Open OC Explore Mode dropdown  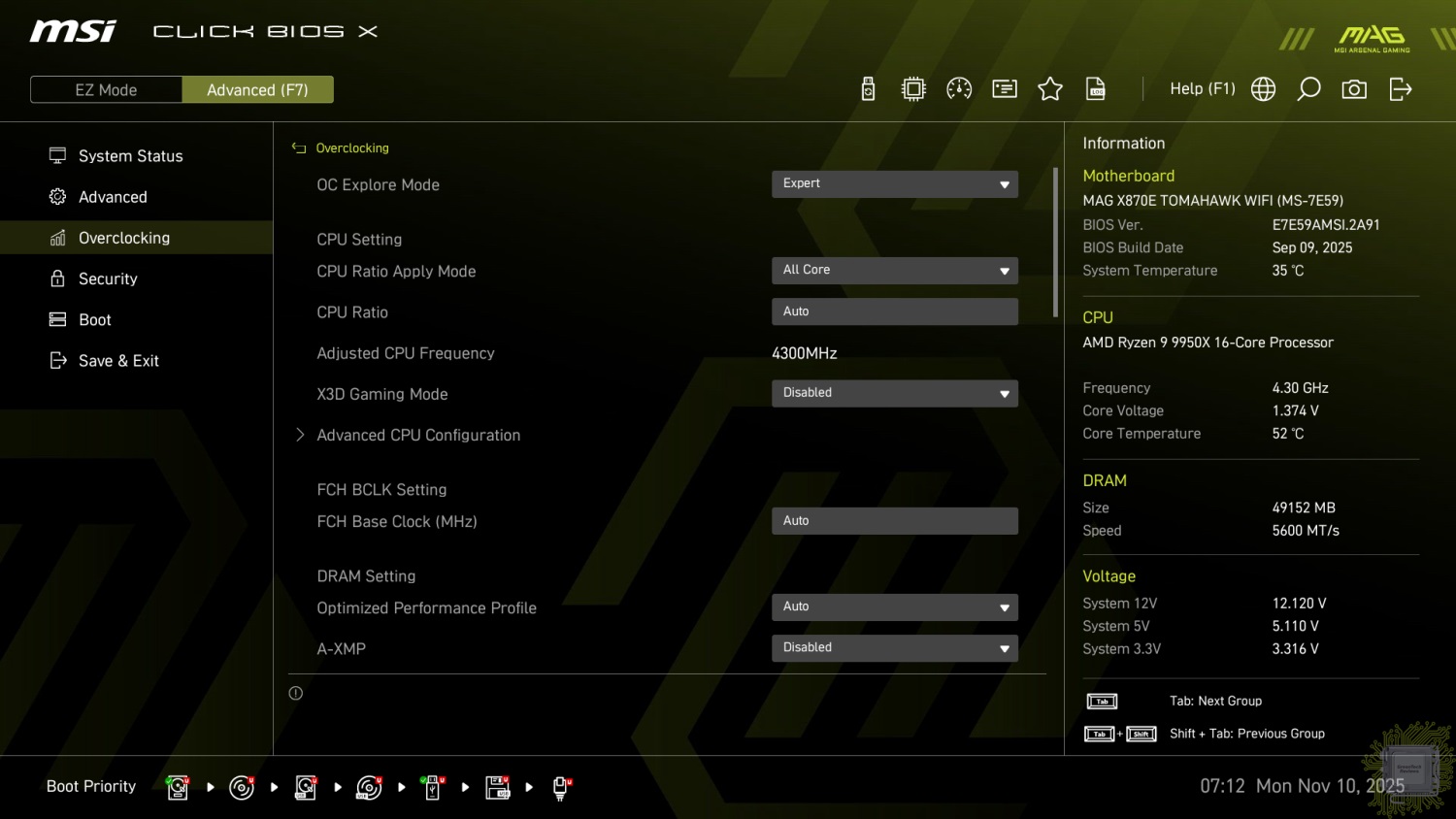pos(894,183)
